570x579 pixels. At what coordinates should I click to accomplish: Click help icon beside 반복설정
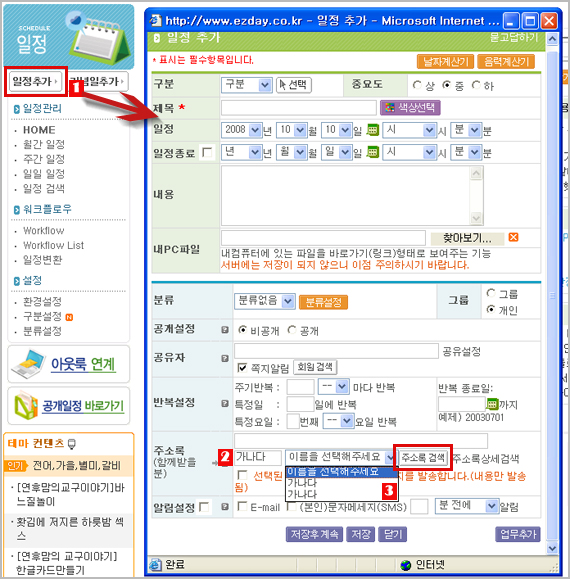225,403
